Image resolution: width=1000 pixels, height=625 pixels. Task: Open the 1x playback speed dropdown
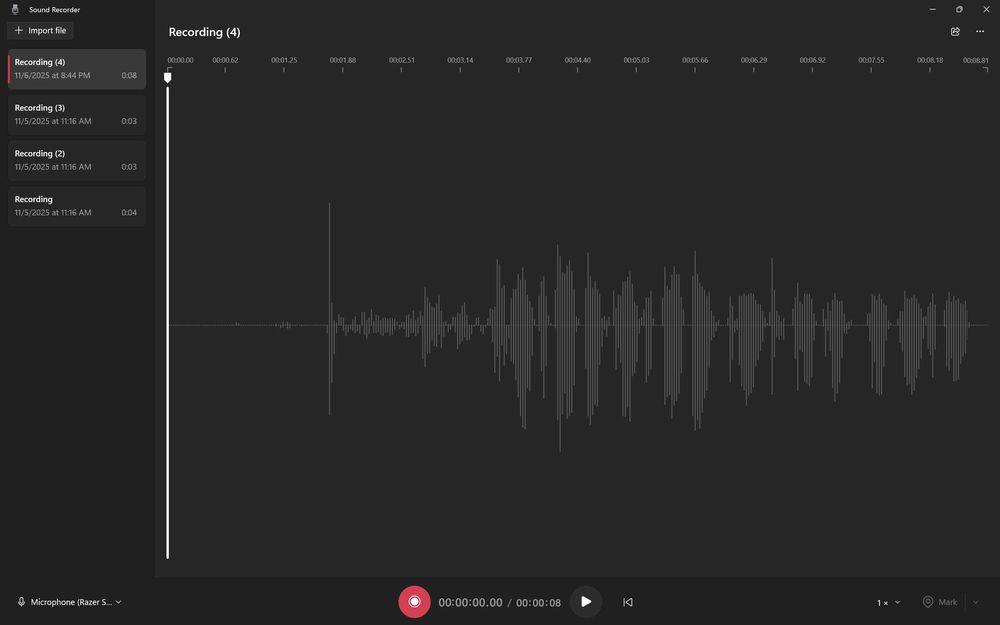point(888,602)
